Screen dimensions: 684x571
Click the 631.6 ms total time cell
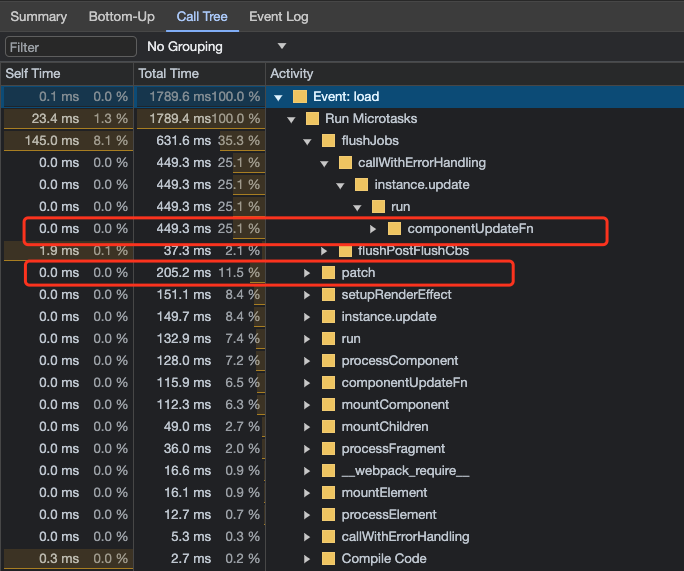[x=200, y=140]
